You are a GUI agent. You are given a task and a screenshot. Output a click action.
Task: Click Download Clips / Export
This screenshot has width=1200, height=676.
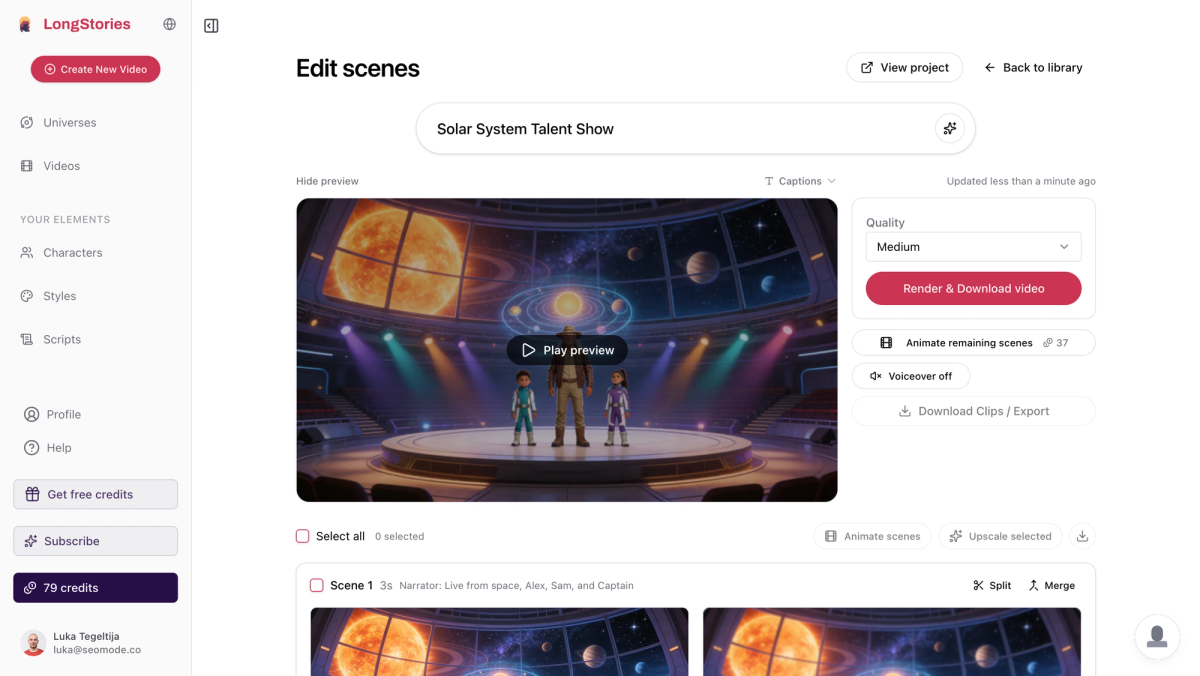point(973,411)
